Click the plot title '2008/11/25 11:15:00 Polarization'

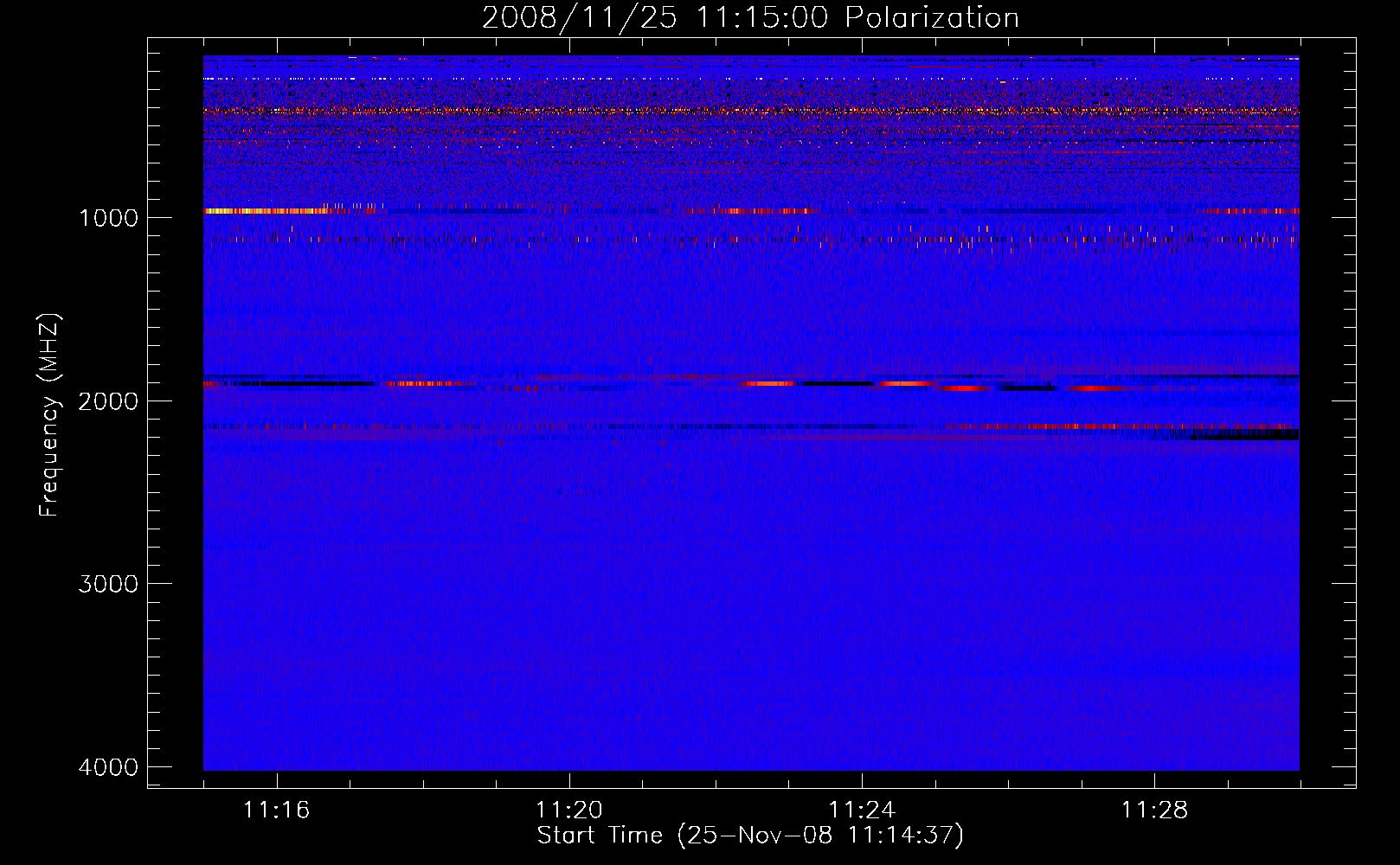click(x=750, y=17)
